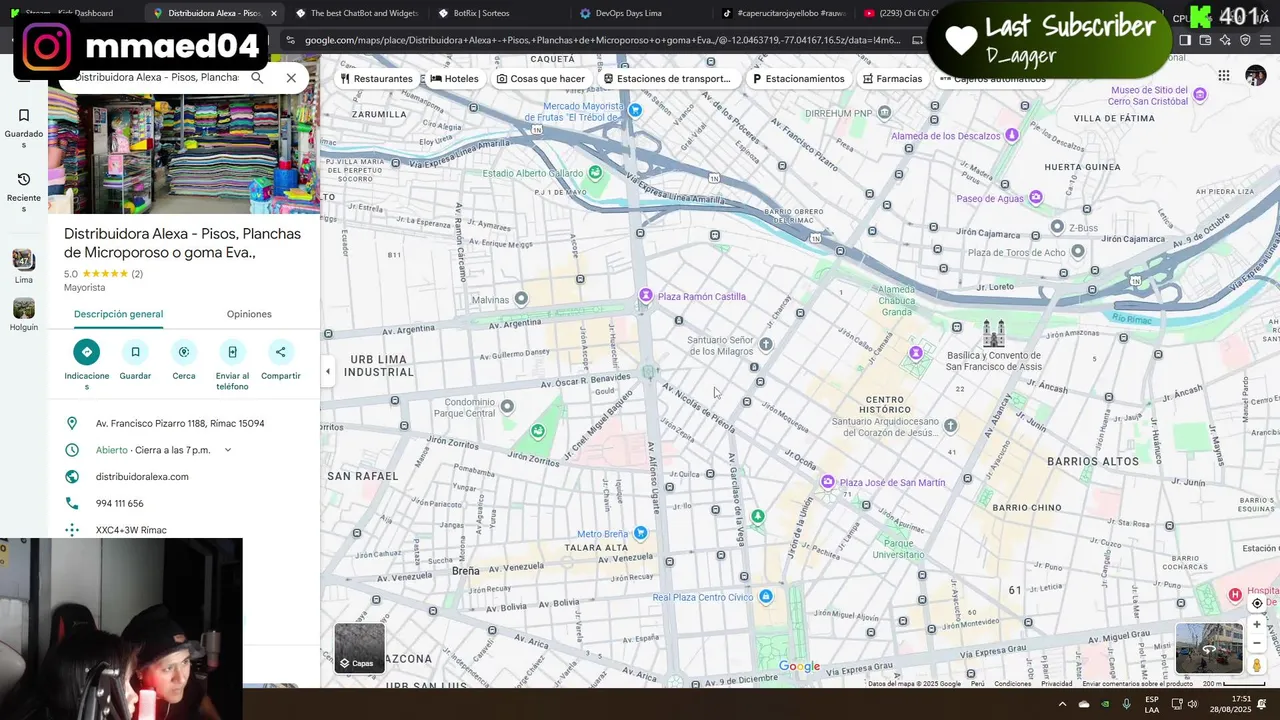Select the Farmacias chip
1280x720 pixels.
click(x=891, y=79)
